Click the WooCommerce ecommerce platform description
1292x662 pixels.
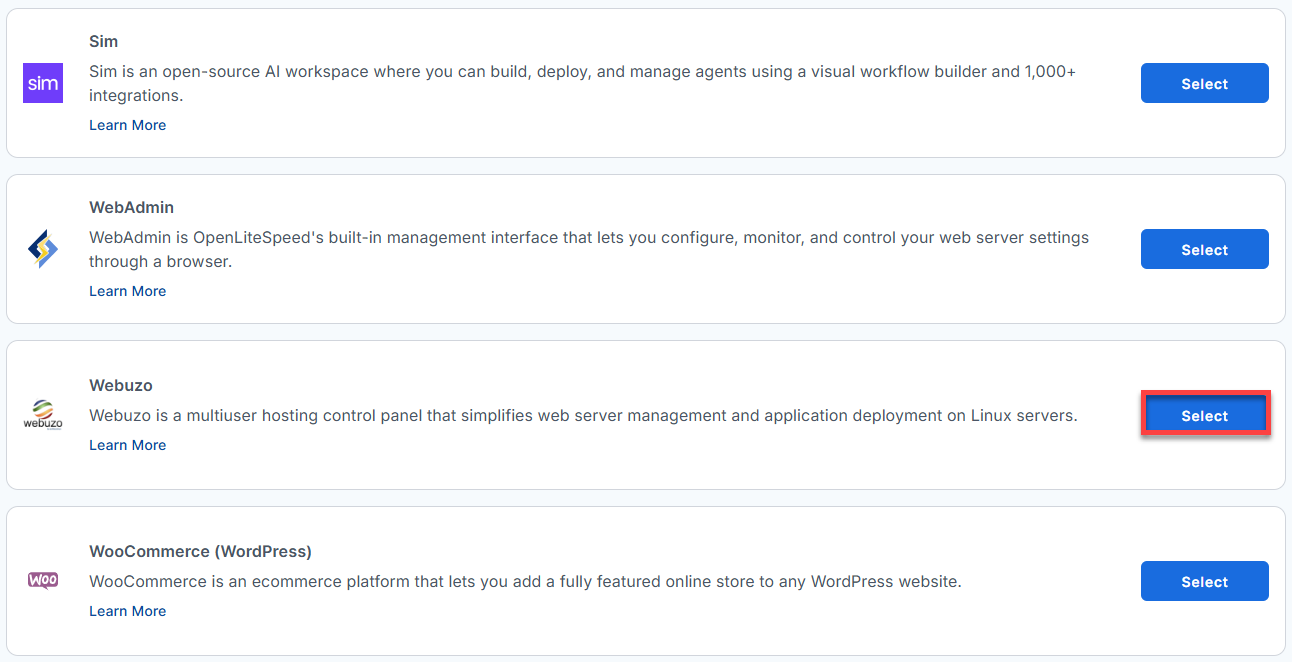[525, 581]
